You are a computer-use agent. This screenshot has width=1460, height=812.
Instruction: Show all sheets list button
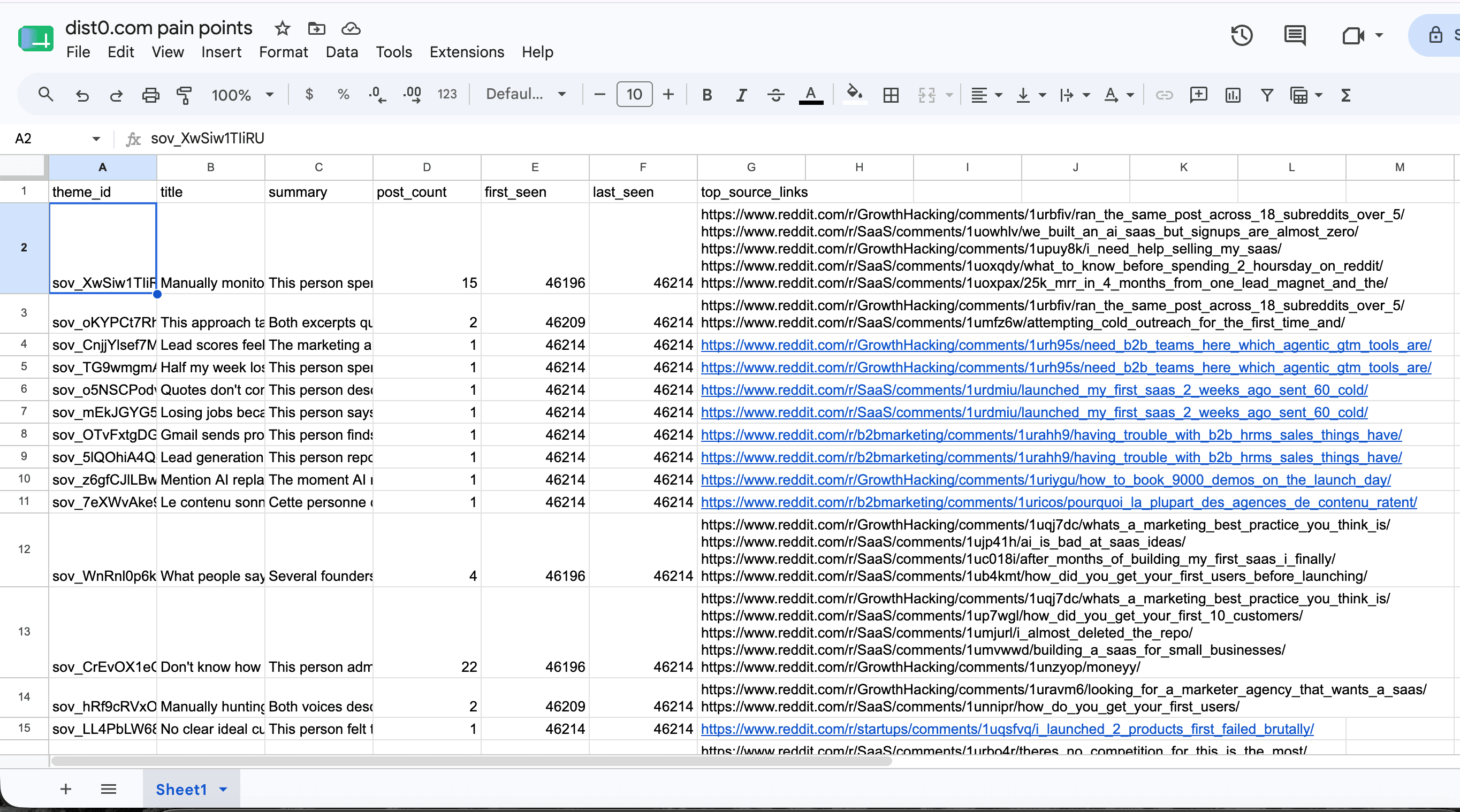click(108, 789)
